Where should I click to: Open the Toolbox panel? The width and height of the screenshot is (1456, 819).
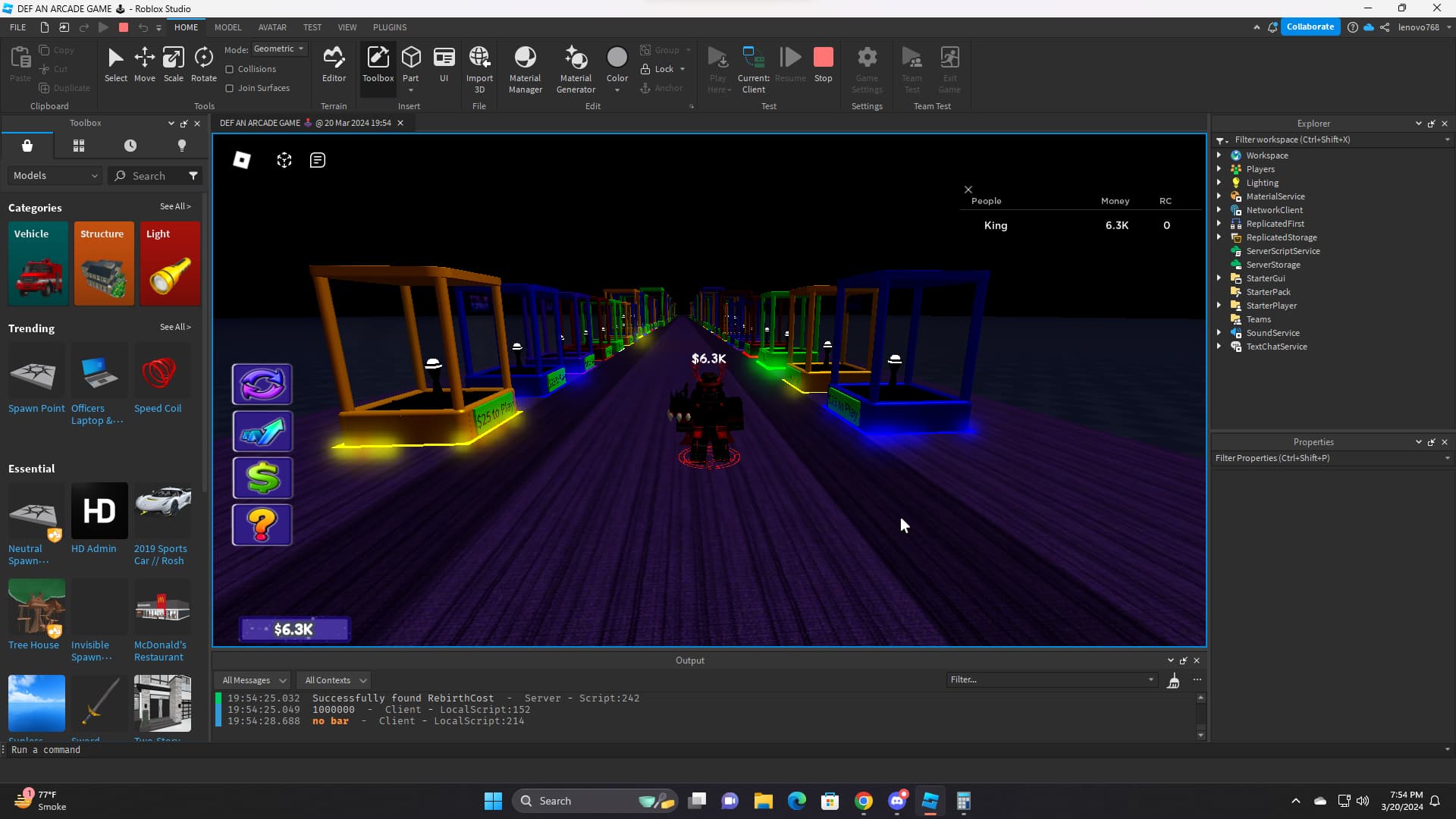(378, 64)
